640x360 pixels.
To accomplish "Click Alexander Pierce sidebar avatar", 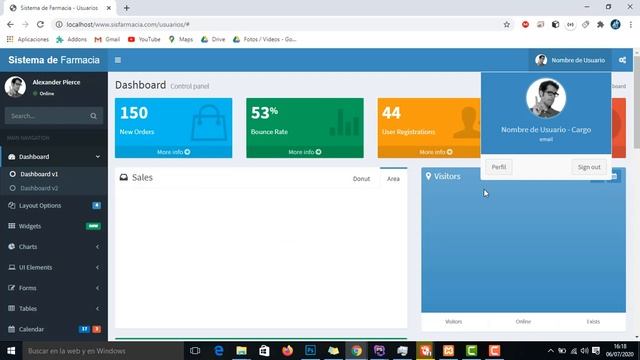I will point(15,87).
